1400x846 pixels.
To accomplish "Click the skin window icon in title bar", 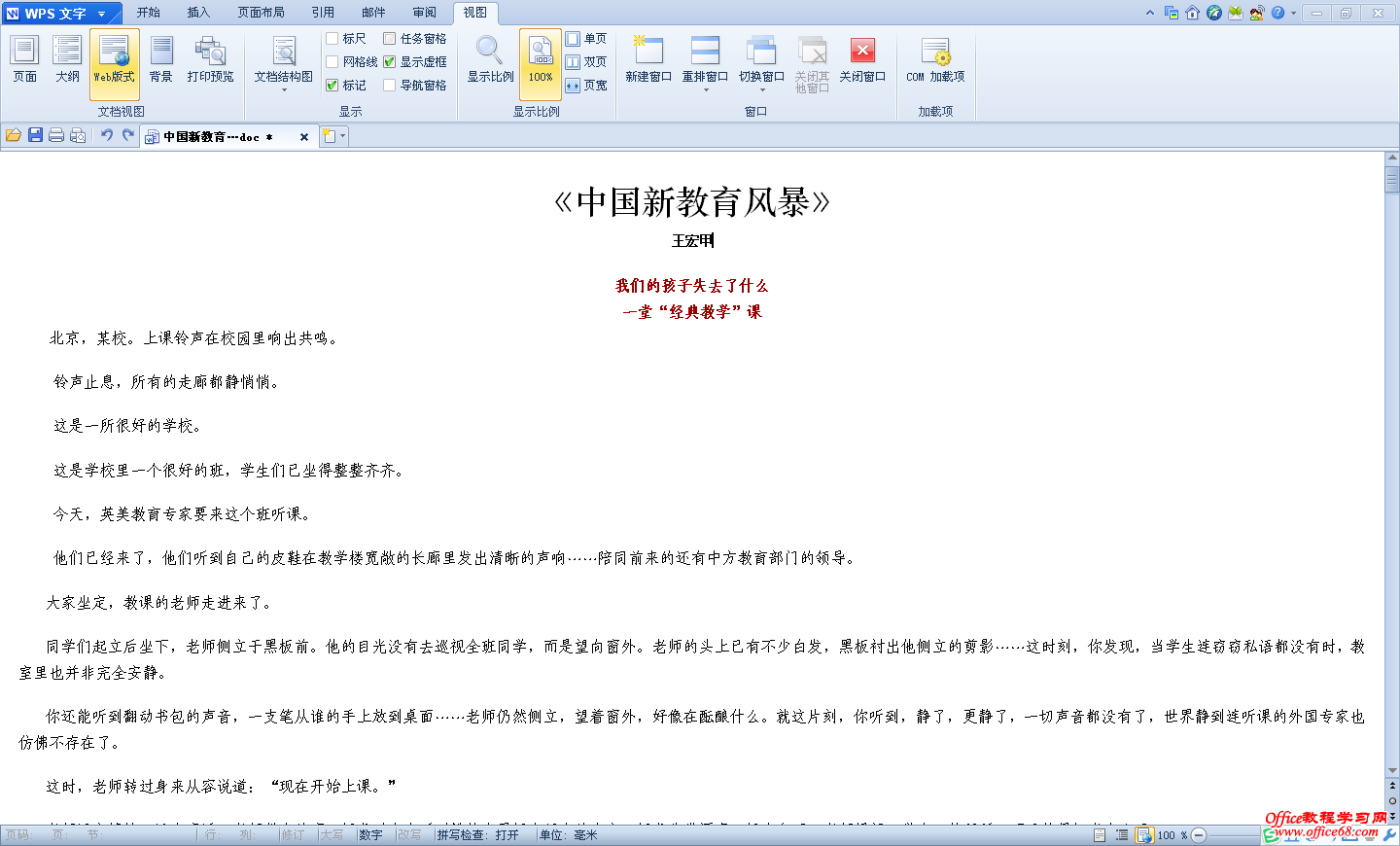I will click(x=1172, y=13).
